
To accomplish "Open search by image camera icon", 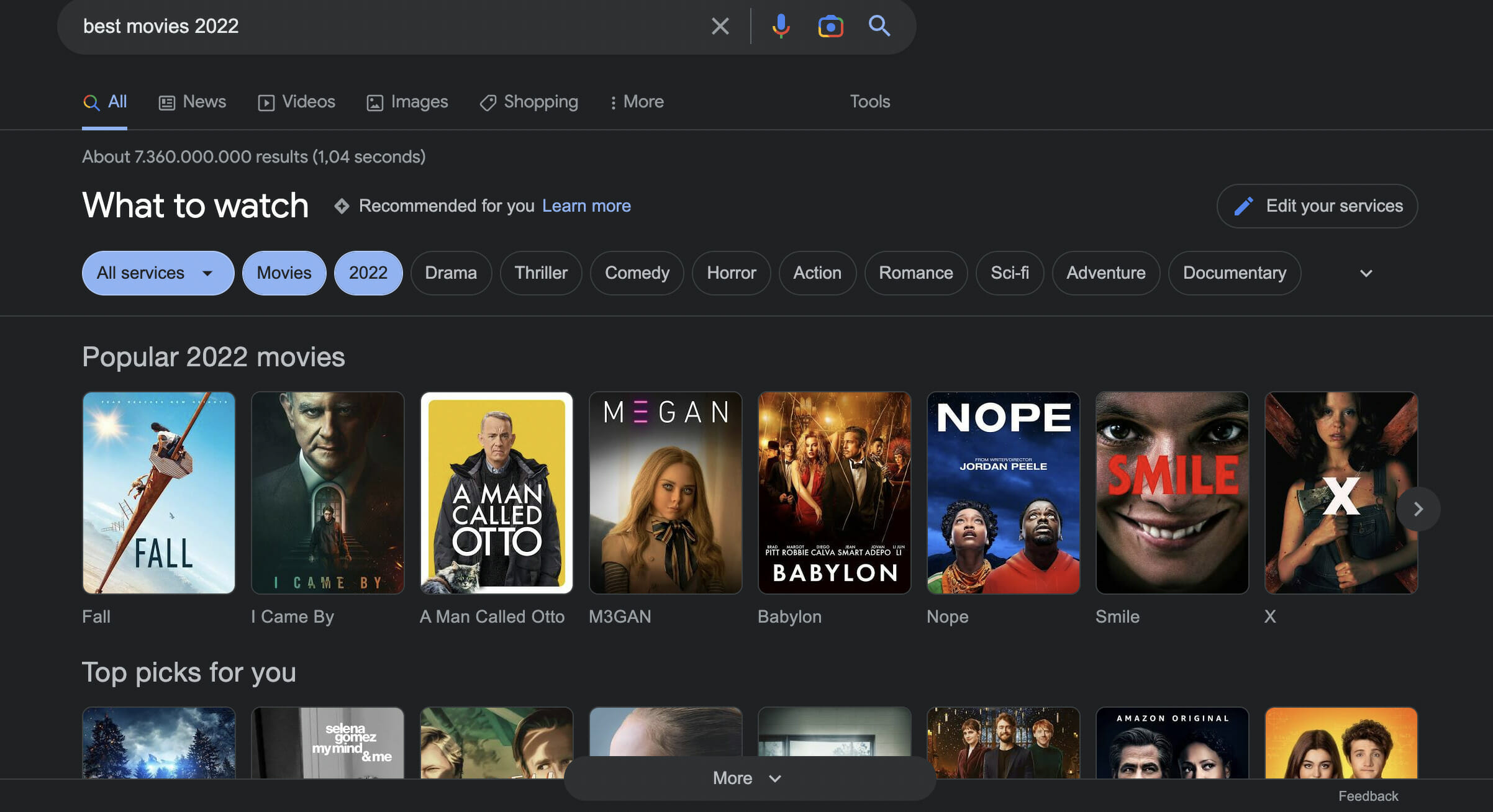I will 830,27.
